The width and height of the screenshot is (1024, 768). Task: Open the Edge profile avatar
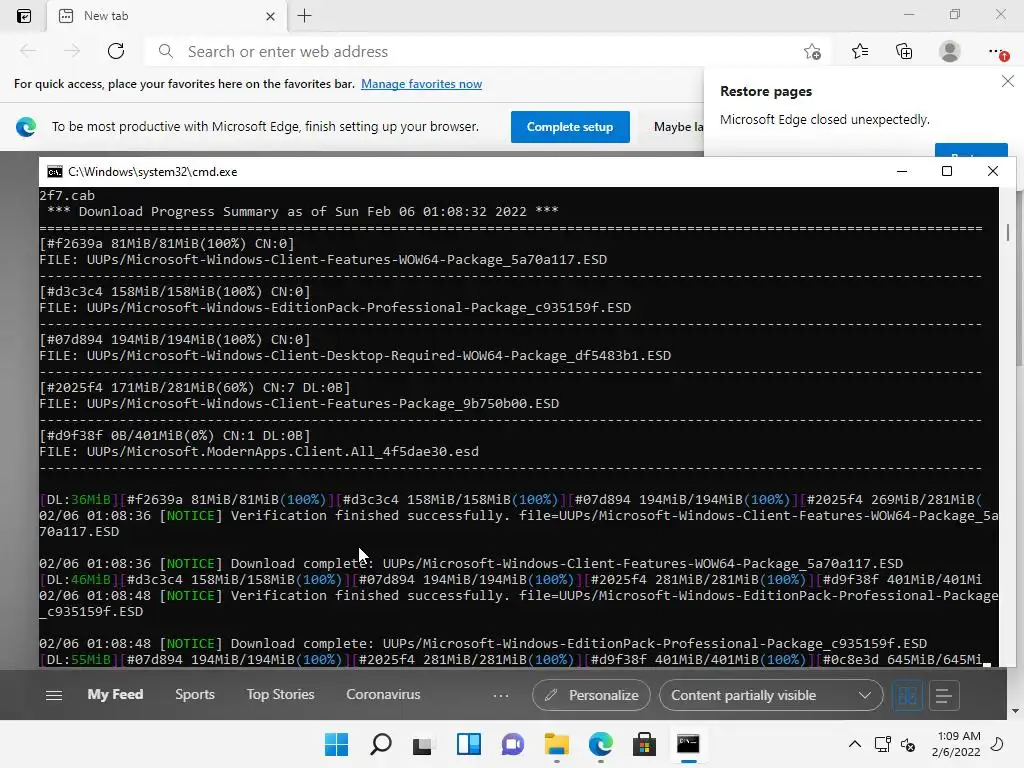click(950, 51)
